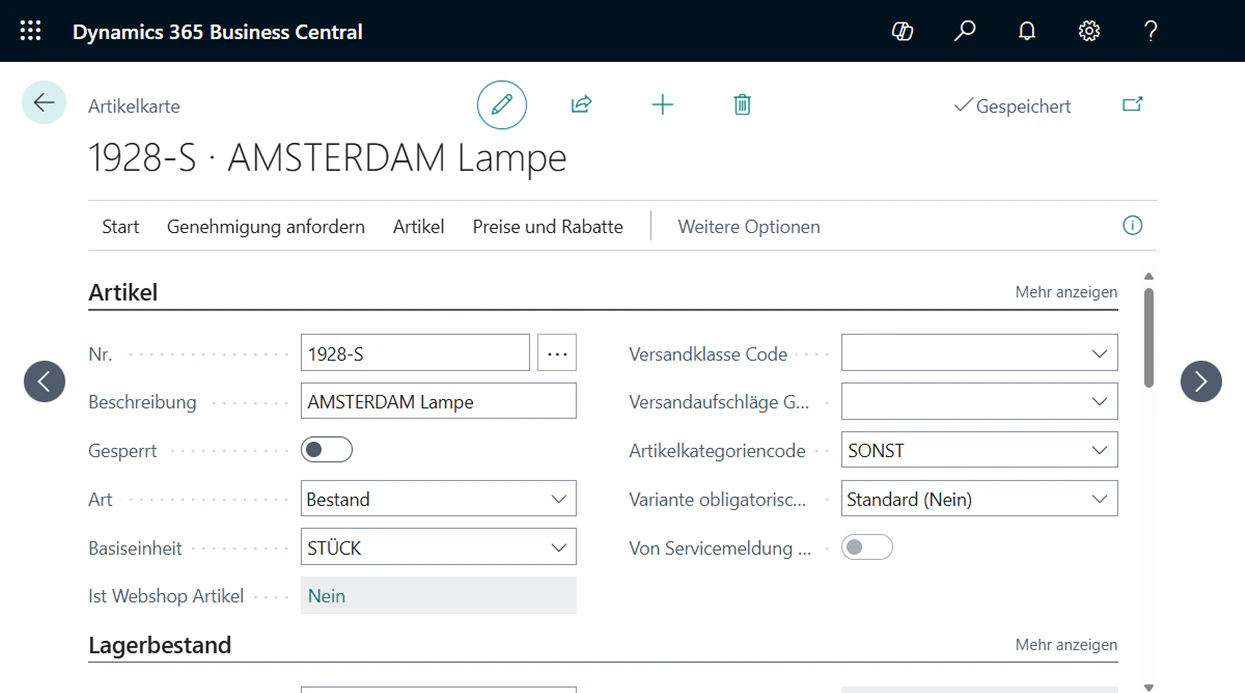Image resolution: width=1245 pixels, height=693 pixels.
Task: Open the help question mark
Action: [1151, 31]
